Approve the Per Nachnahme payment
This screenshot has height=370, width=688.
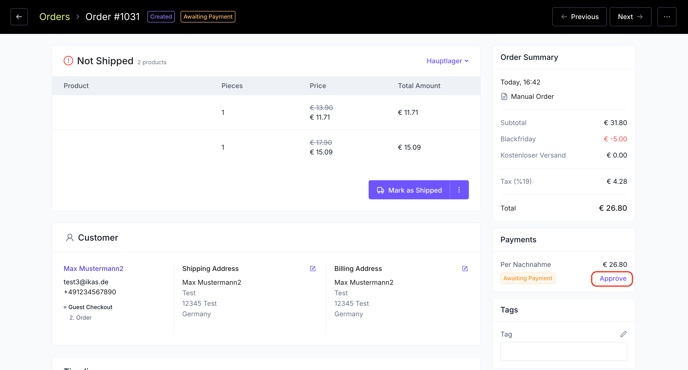click(612, 279)
